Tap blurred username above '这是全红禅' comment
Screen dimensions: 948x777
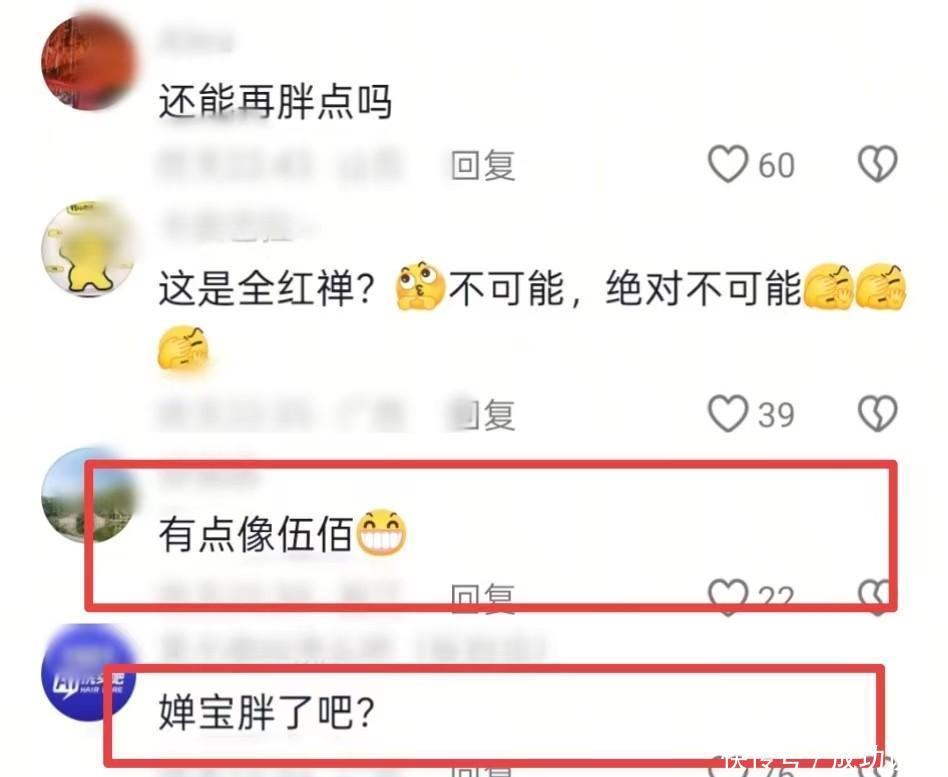tap(236, 228)
